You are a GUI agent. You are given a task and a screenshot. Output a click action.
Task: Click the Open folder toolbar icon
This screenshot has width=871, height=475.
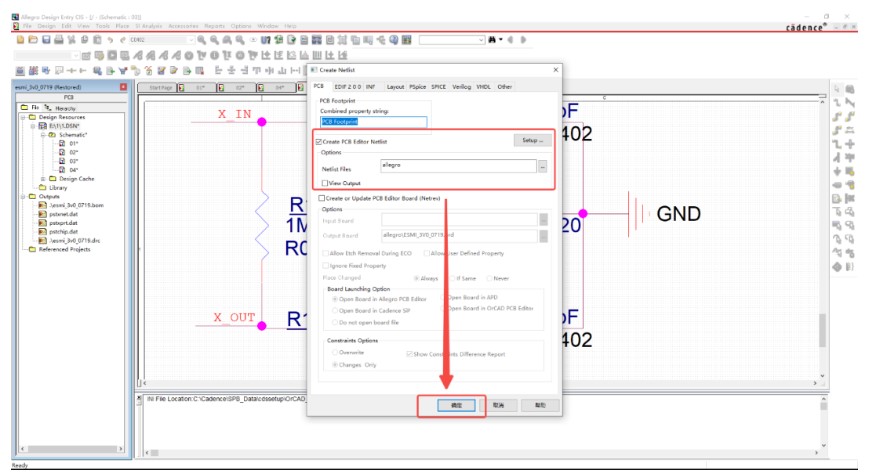(x=33, y=39)
